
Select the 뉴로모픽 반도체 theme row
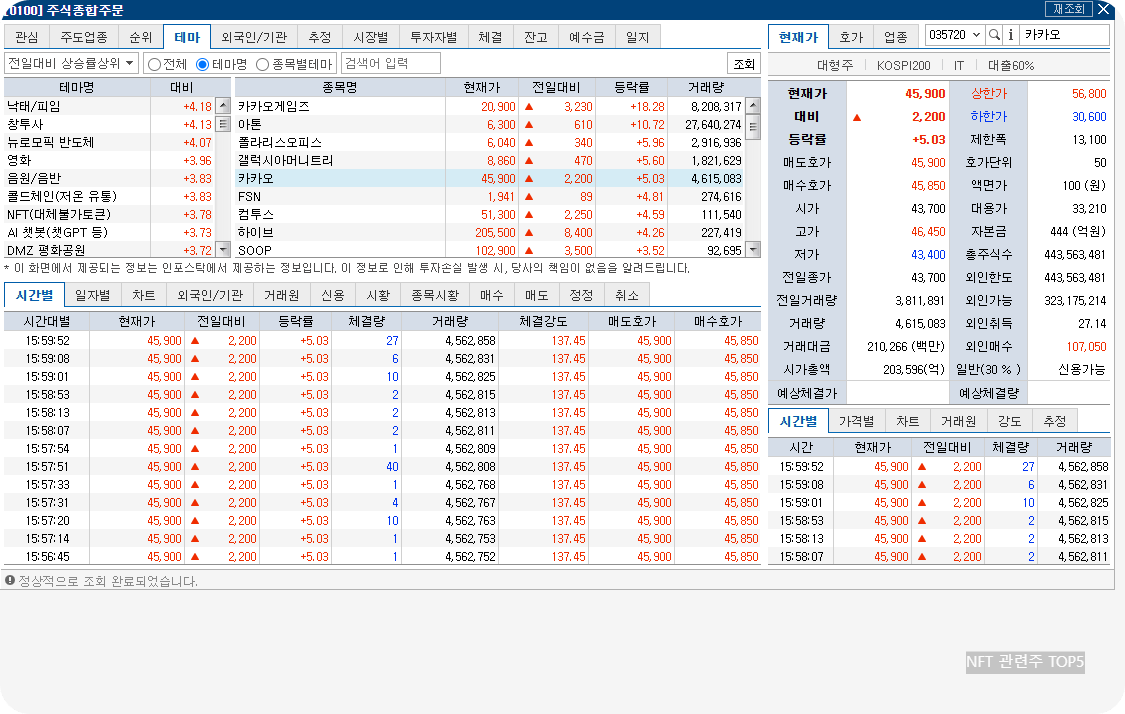110,142
